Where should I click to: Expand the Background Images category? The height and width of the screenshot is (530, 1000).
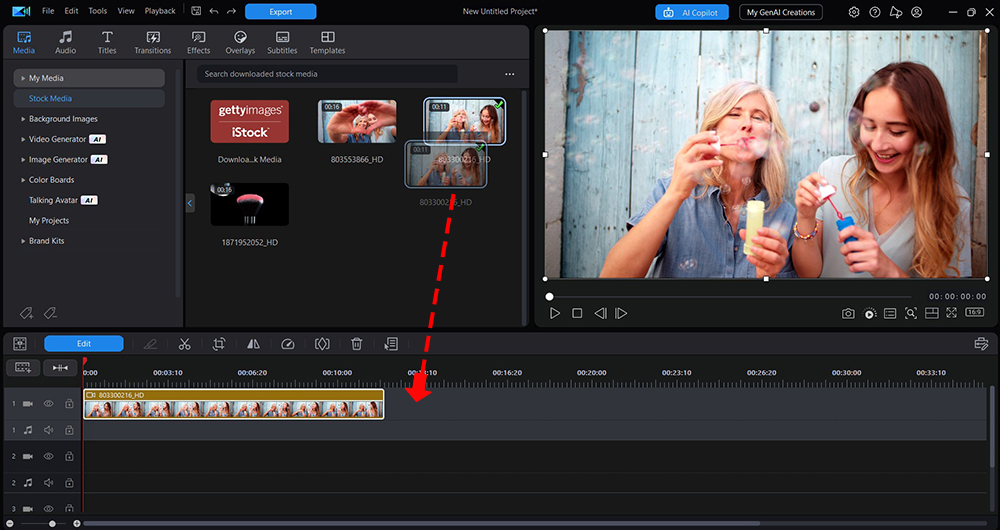click(x=23, y=119)
